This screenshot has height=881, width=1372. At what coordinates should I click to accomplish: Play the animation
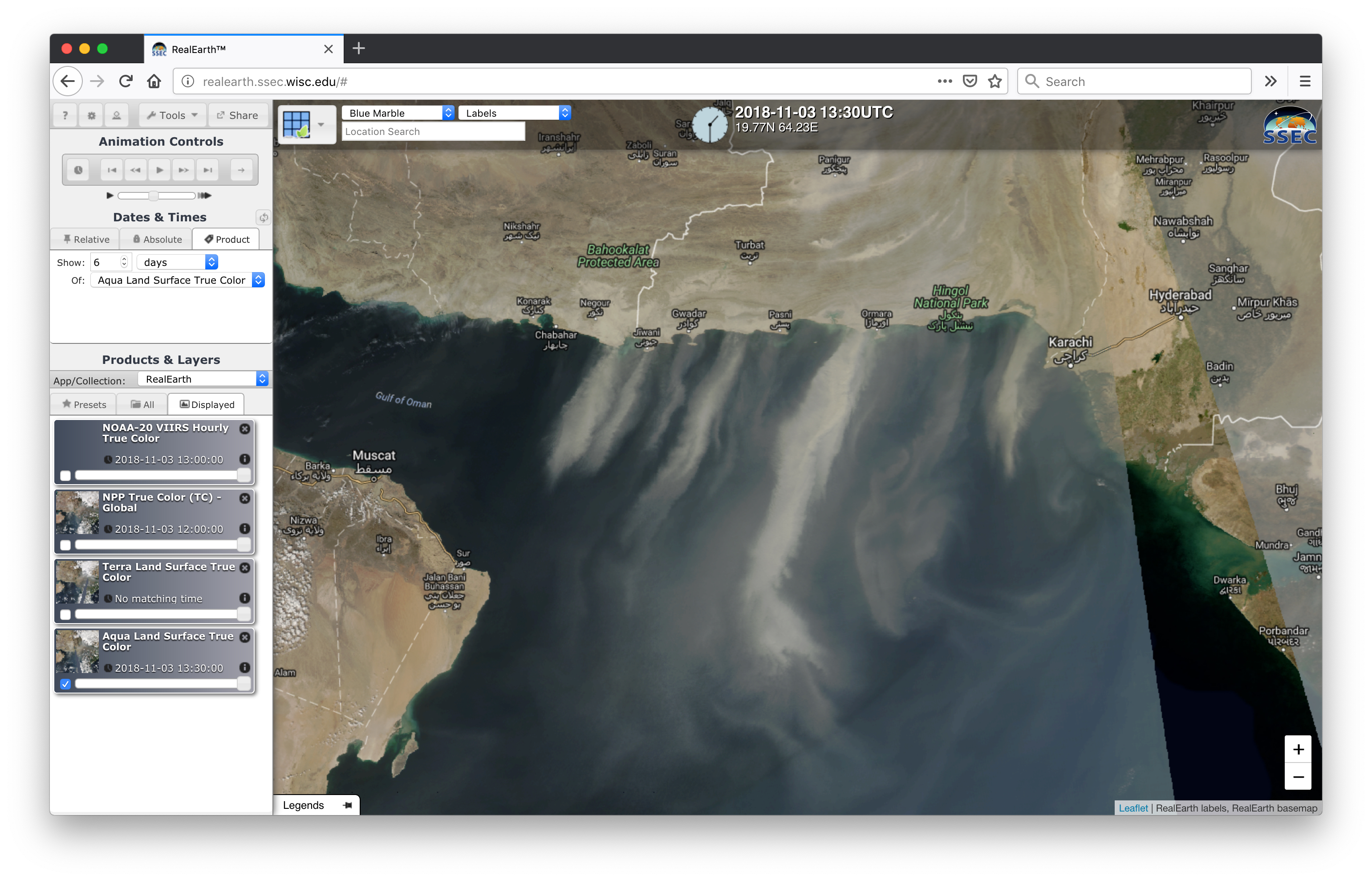point(159,170)
